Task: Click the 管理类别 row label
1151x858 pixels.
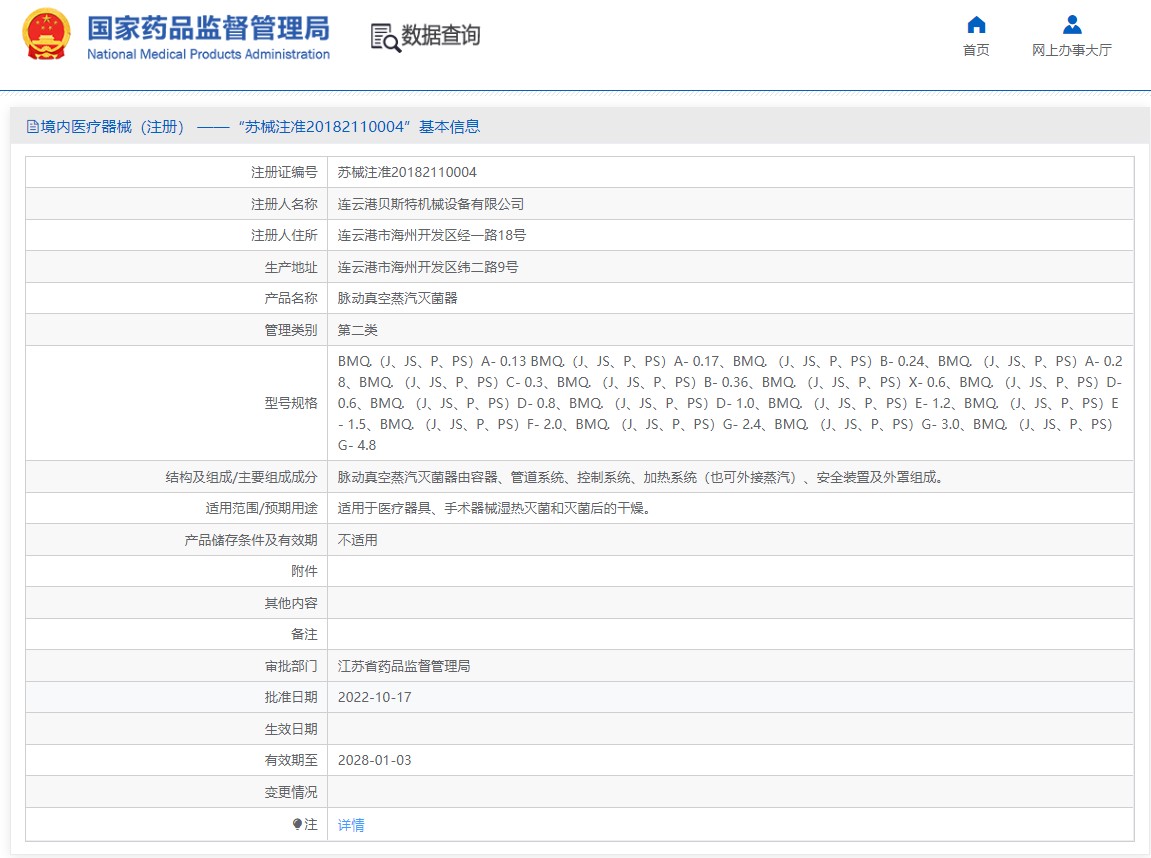Action: pyautogui.click(x=291, y=330)
